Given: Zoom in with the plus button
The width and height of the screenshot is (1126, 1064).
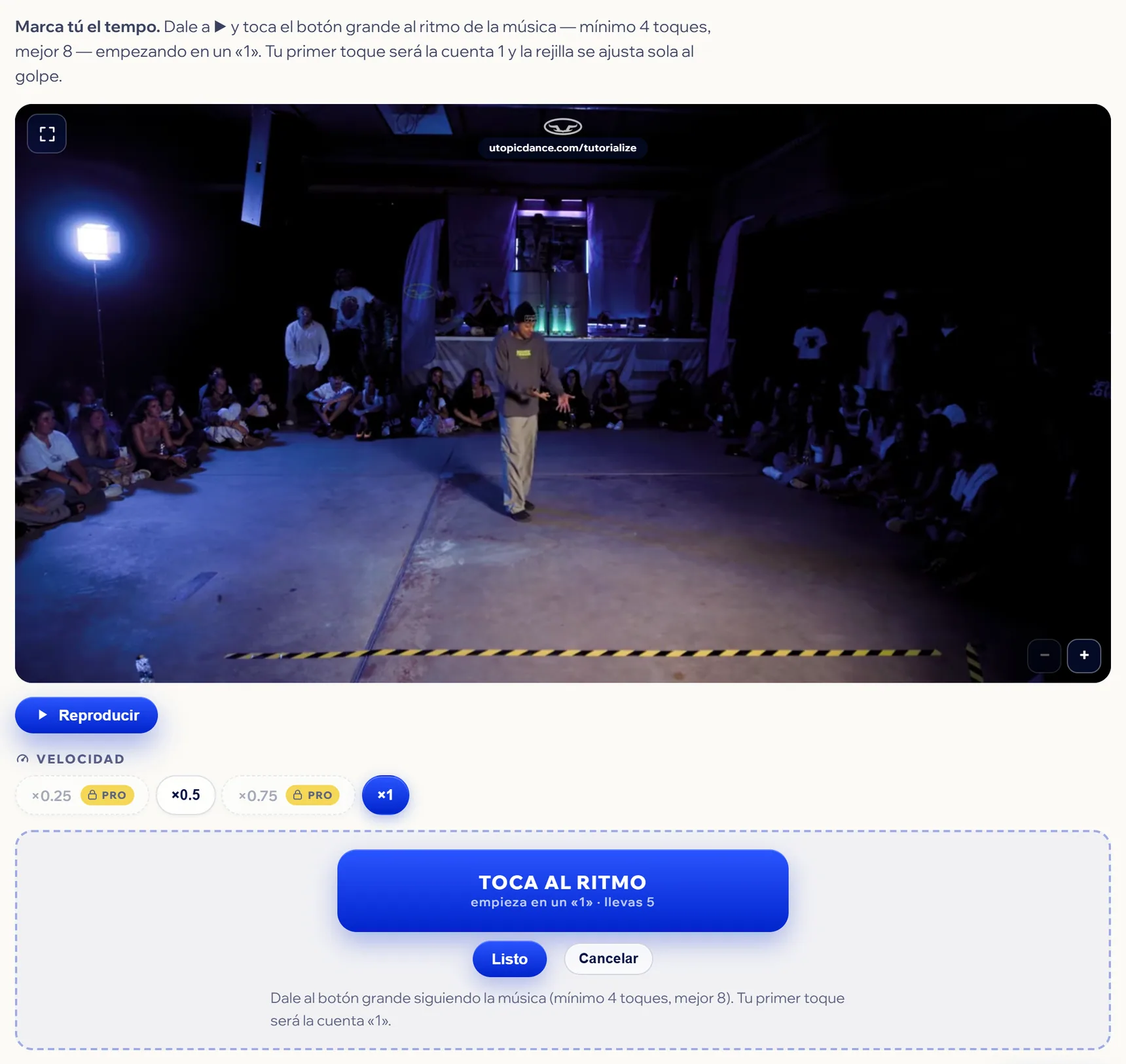Looking at the screenshot, I should coord(1084,655).
